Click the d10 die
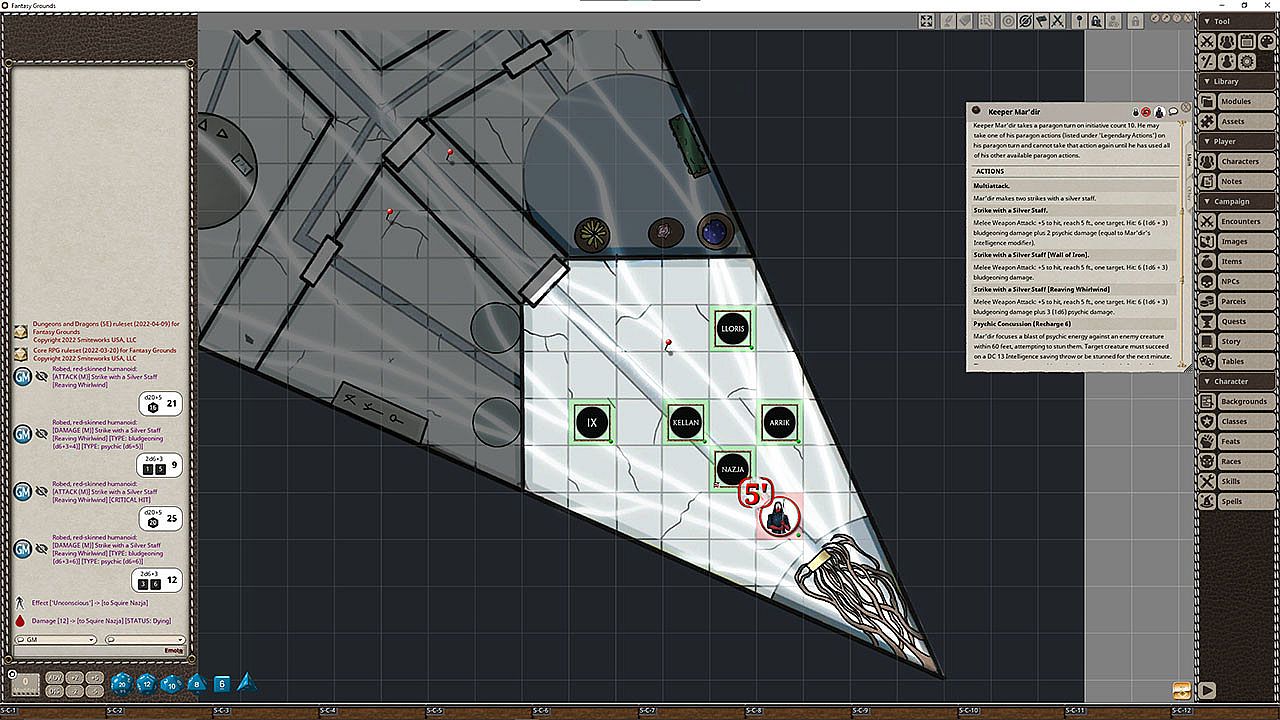The width and height of the screenshot is (1280, 720). pyautogui.click(x=172, y=685)
